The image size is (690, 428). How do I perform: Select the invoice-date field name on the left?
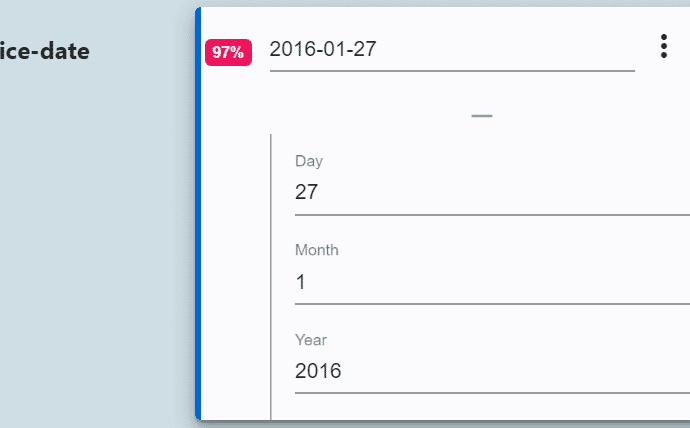click(x=45, y=51)
